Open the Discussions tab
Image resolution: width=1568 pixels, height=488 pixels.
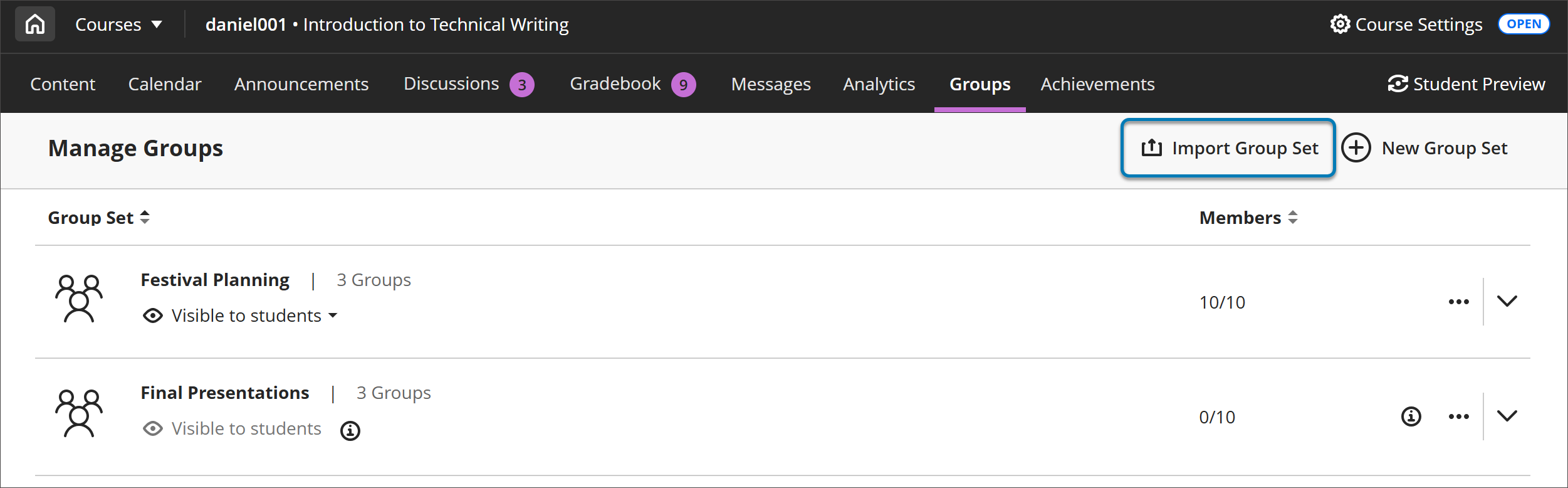coord(451,84)
